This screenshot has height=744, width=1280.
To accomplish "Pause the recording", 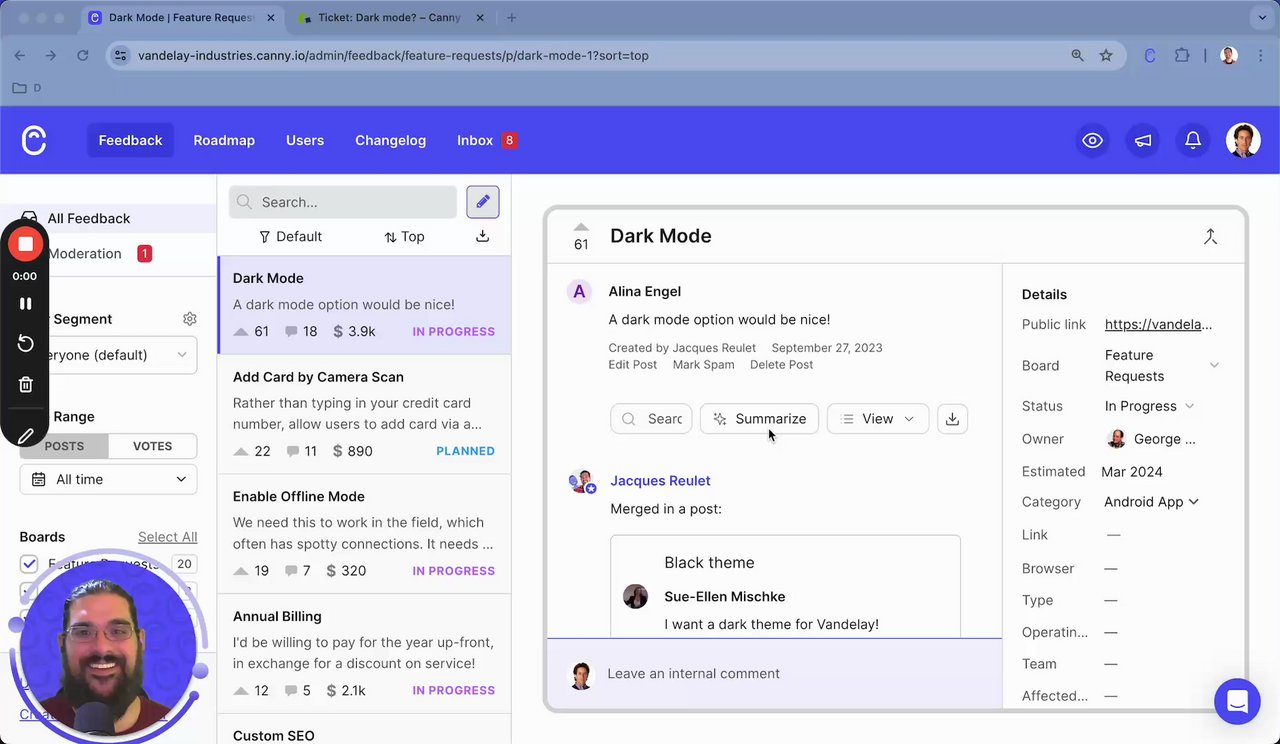I will [x=26, y=303].
